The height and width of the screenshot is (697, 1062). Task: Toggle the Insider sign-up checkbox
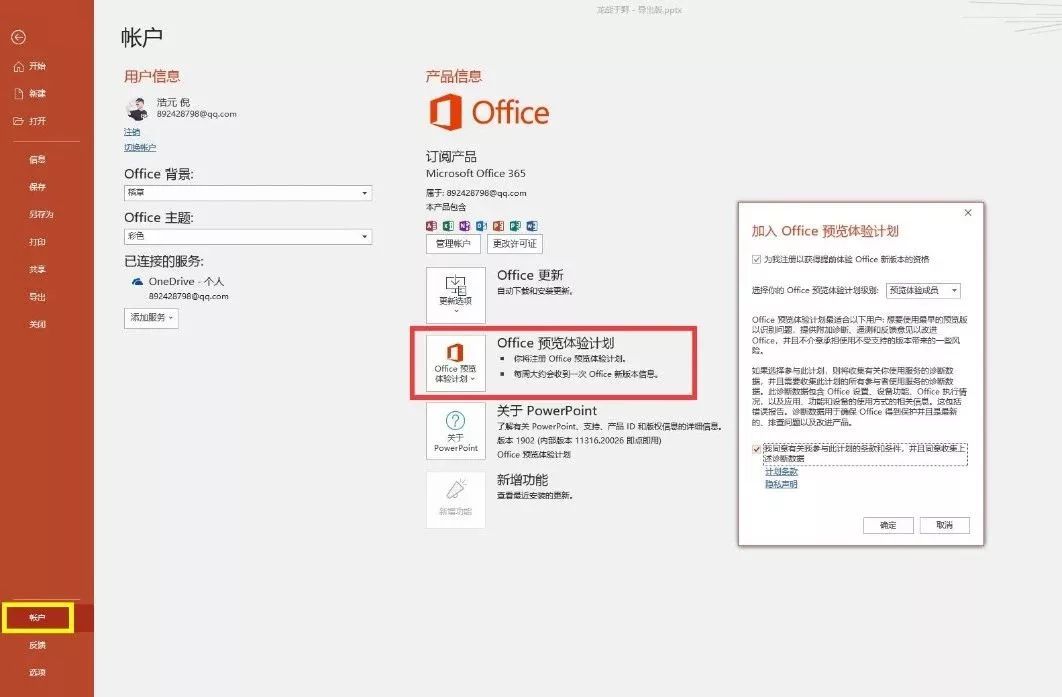point(757,259)
